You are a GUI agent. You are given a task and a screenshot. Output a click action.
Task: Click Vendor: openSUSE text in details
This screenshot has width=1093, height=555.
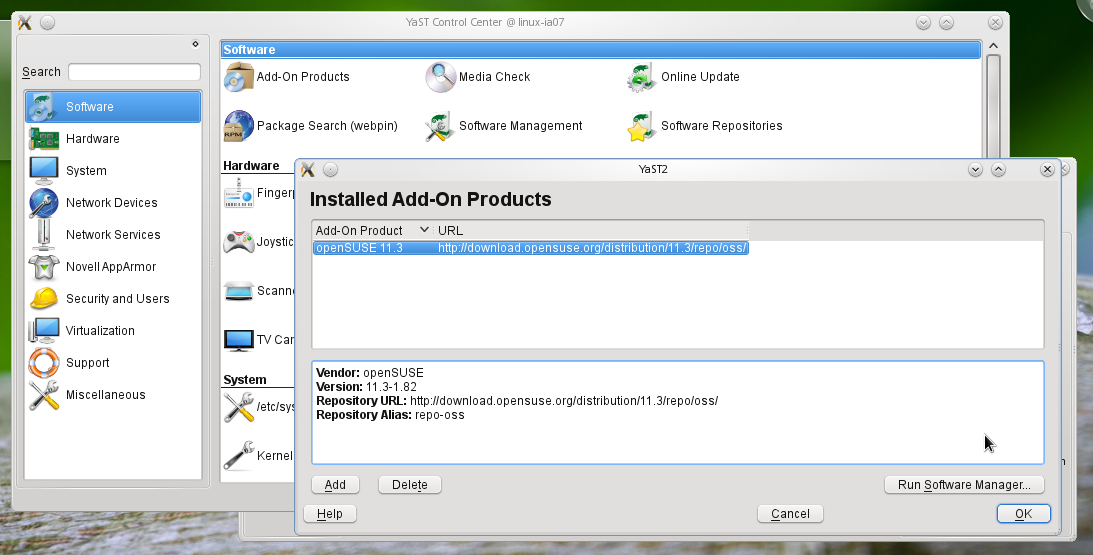369,373
